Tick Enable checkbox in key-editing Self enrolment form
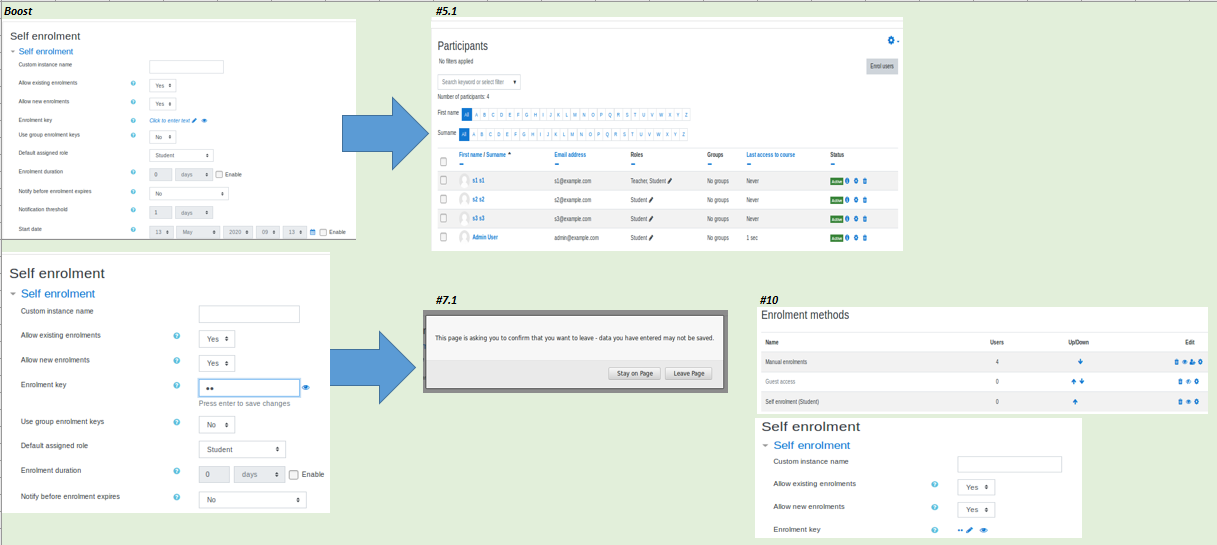Viewport: 1217px width, 545px height. tap(294, 475)
